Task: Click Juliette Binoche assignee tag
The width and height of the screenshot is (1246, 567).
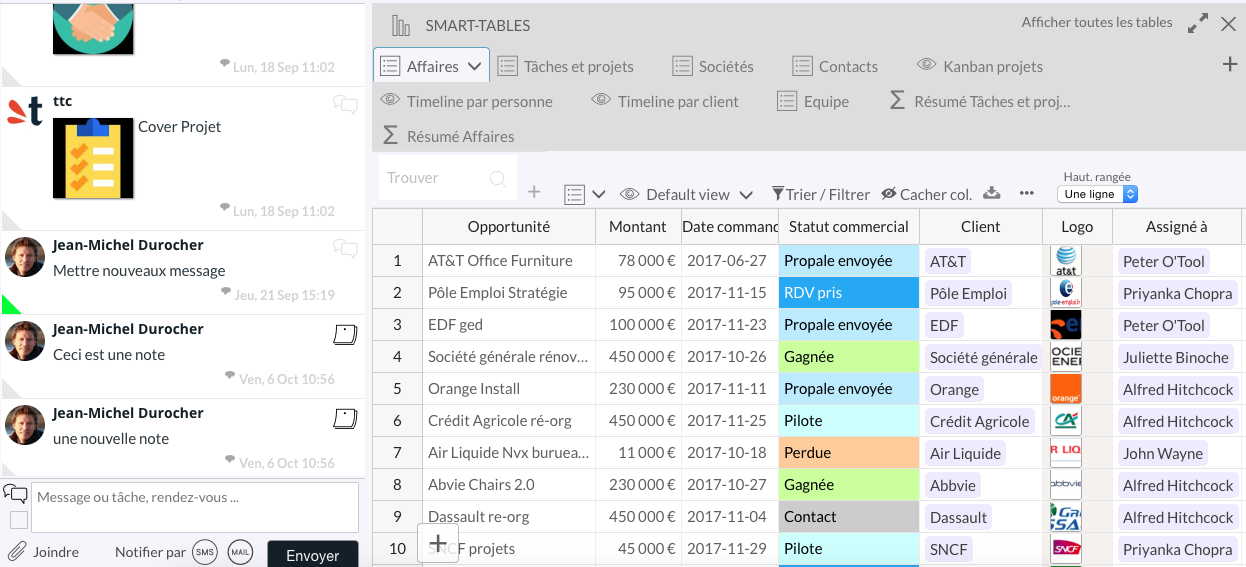Action: point(1176,357)
